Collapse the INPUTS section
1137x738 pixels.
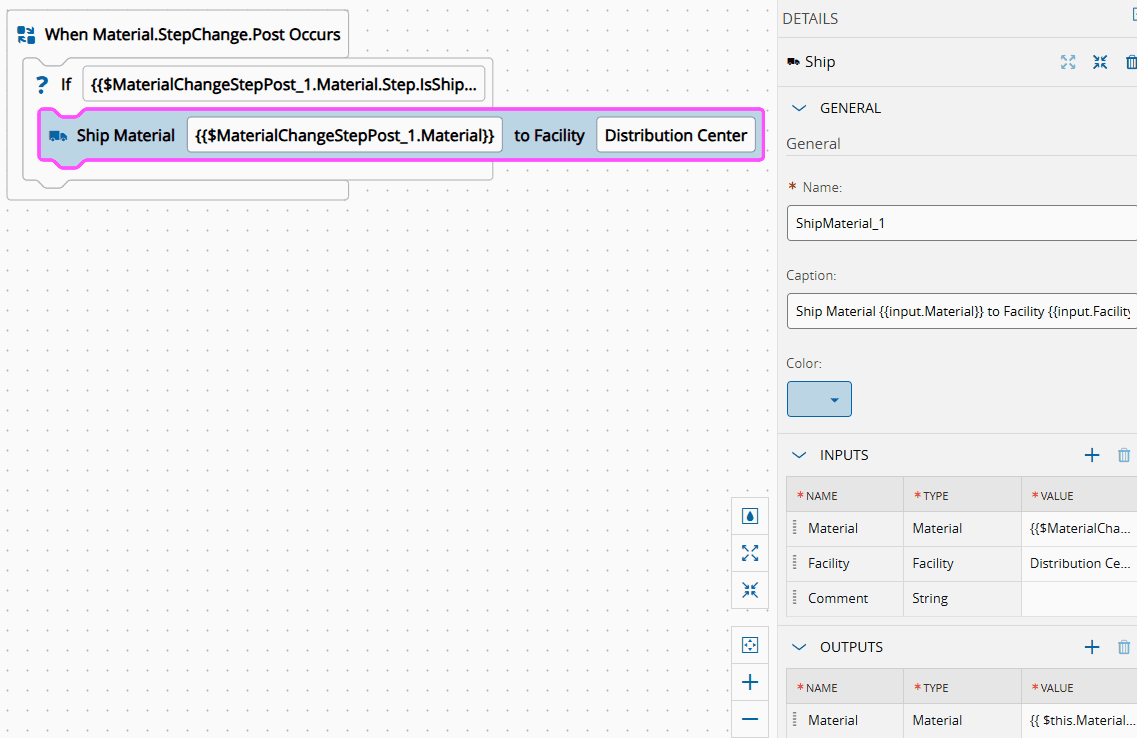(x=799, y=455)
